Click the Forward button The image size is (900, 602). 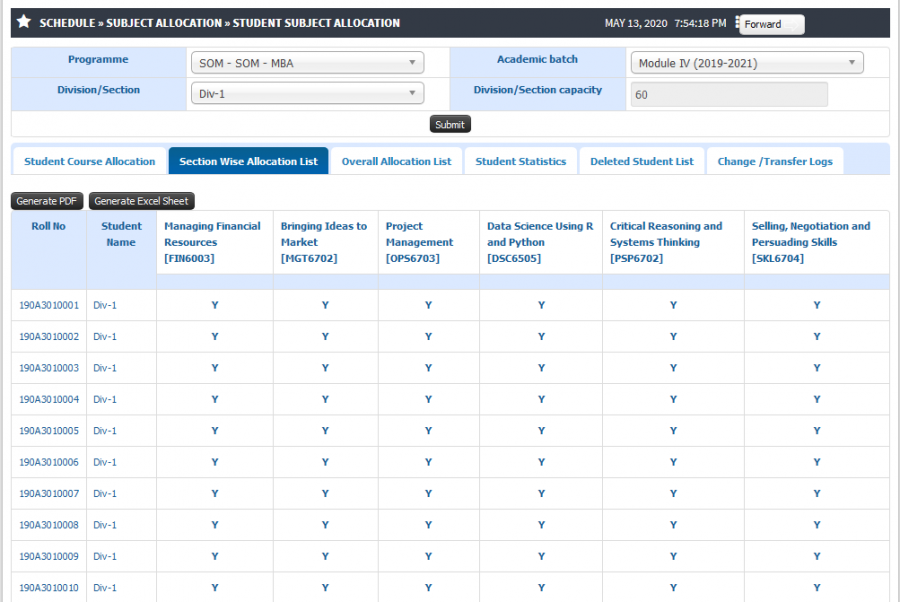pos(771,24)
